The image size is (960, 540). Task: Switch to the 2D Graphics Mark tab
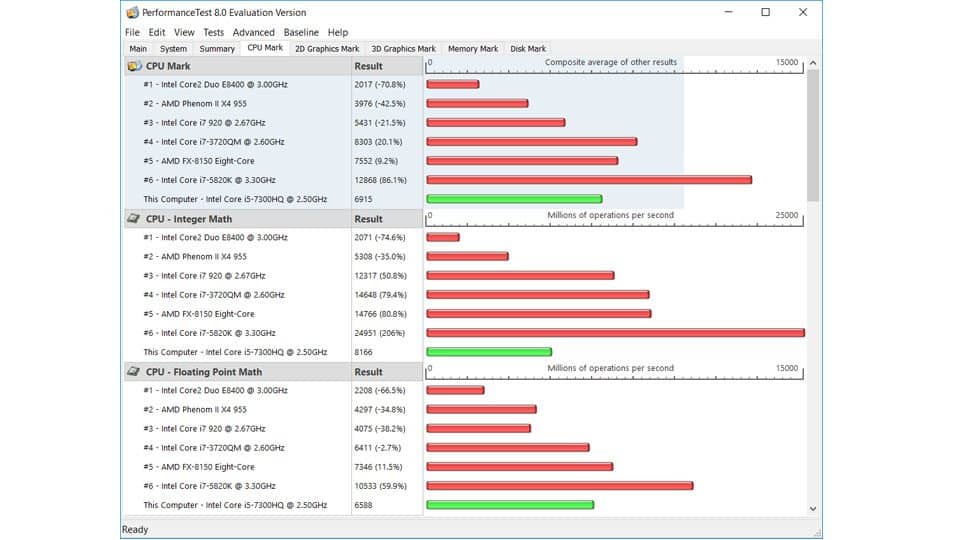(327, 48)
